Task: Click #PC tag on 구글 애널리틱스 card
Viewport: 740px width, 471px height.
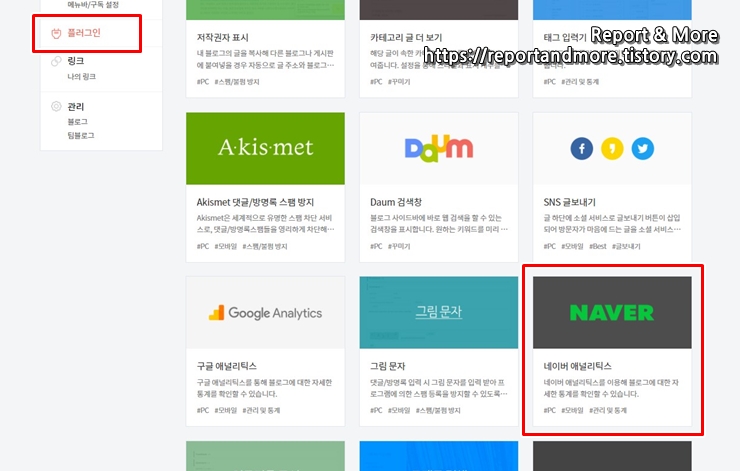Action: click(x=202, y=411)
